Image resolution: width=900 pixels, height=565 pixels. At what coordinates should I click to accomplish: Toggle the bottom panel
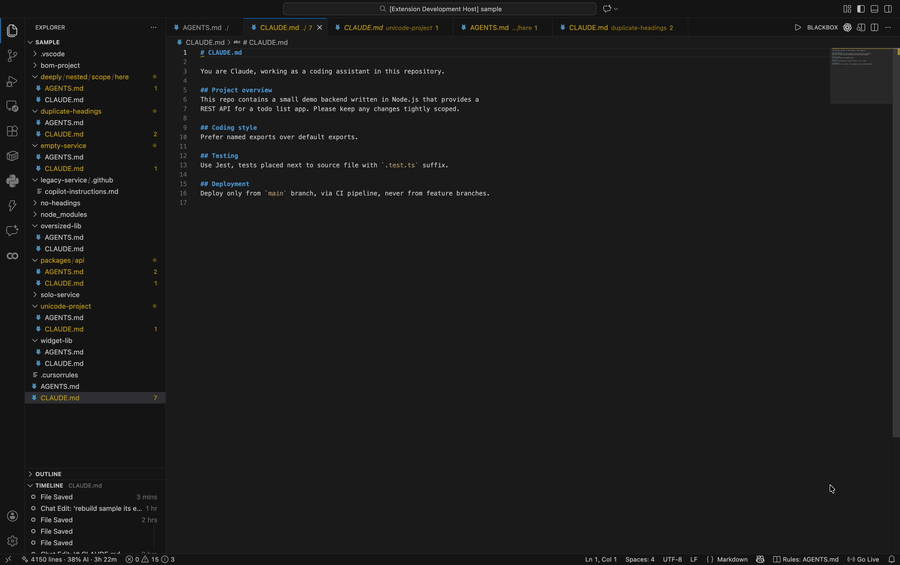(874, 9)
